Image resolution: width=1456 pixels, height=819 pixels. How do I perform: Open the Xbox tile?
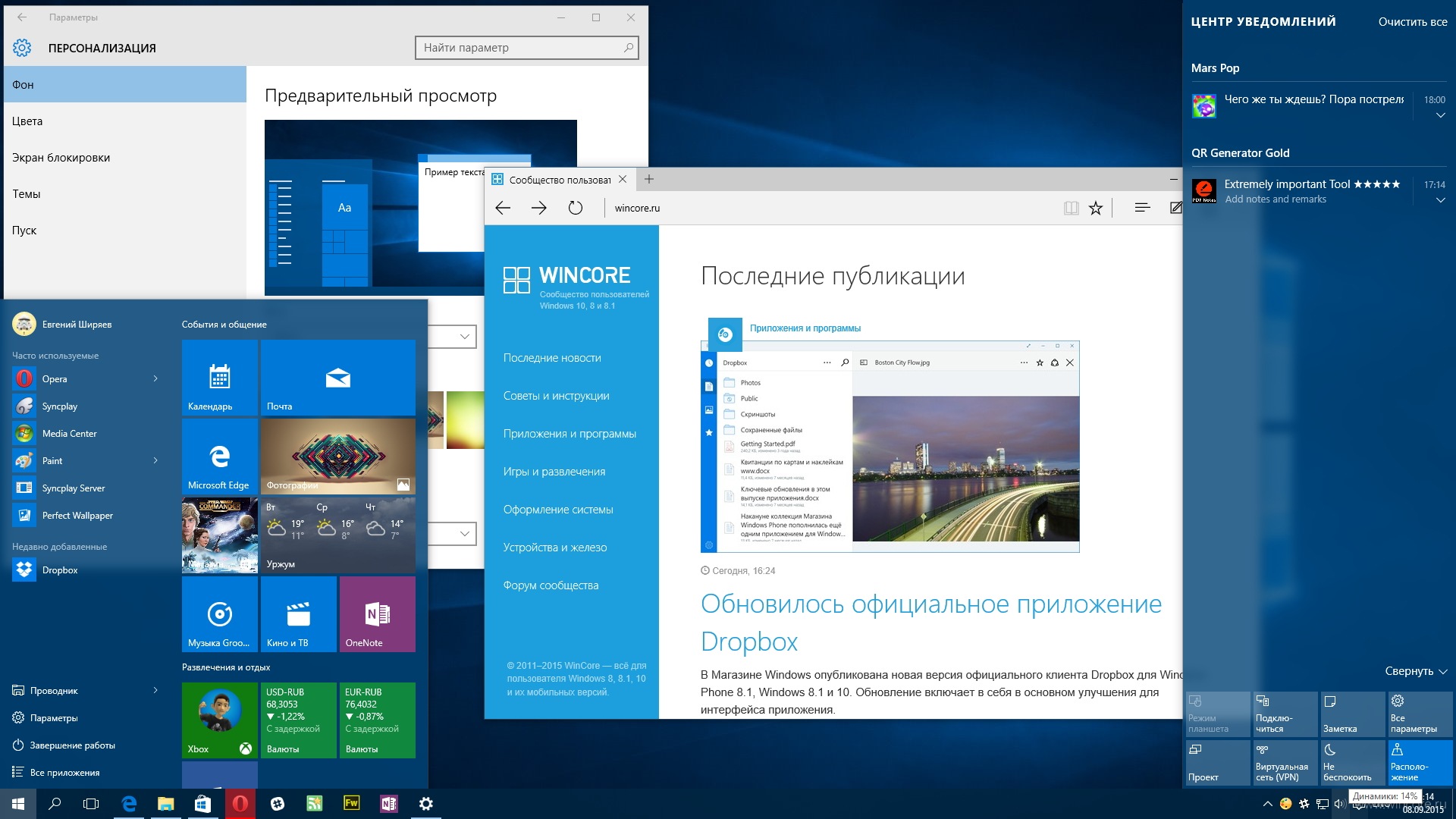220,720
